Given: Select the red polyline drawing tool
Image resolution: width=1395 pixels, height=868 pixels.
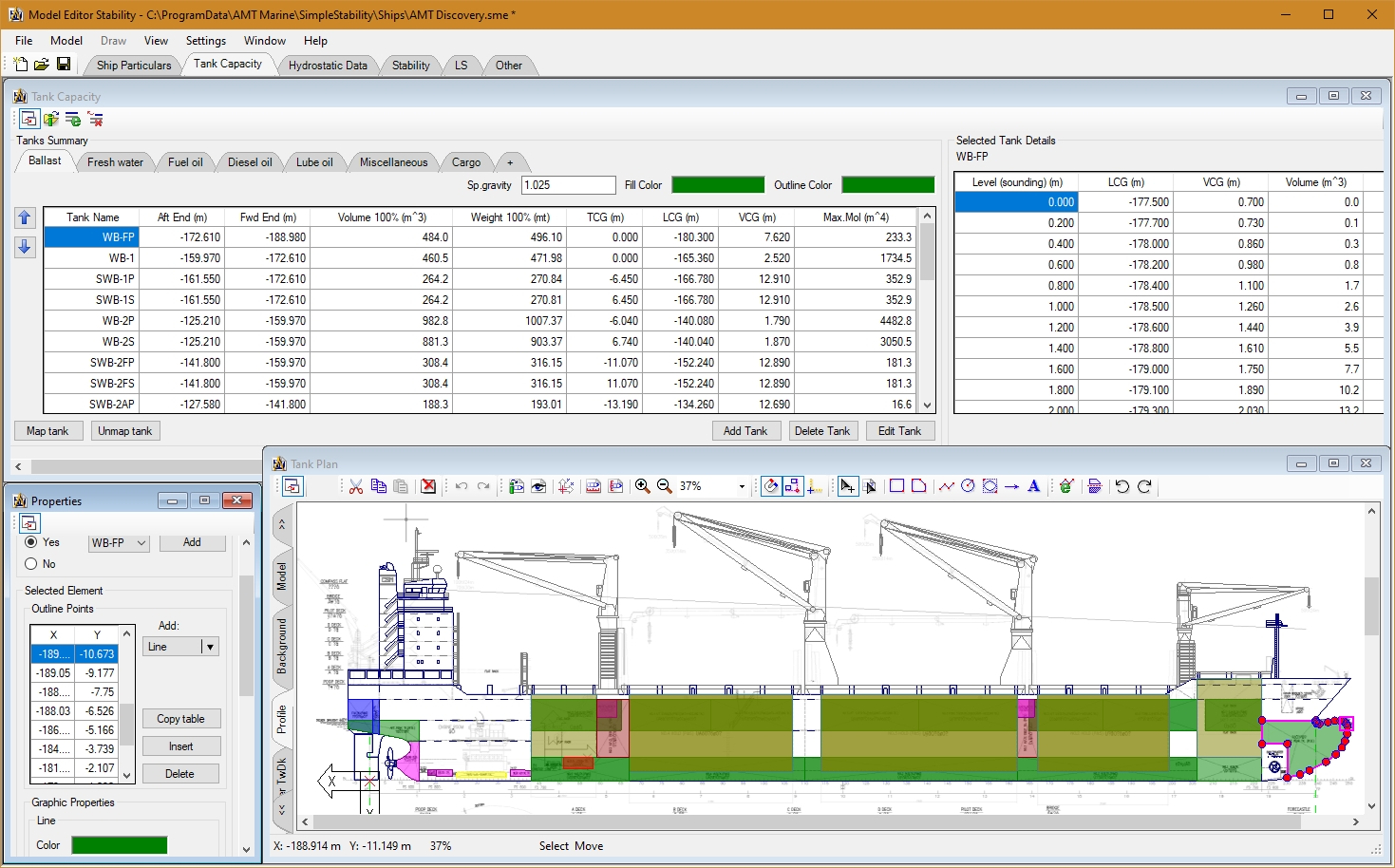Looking at the screenshot, I should click(x=947, y=486).
